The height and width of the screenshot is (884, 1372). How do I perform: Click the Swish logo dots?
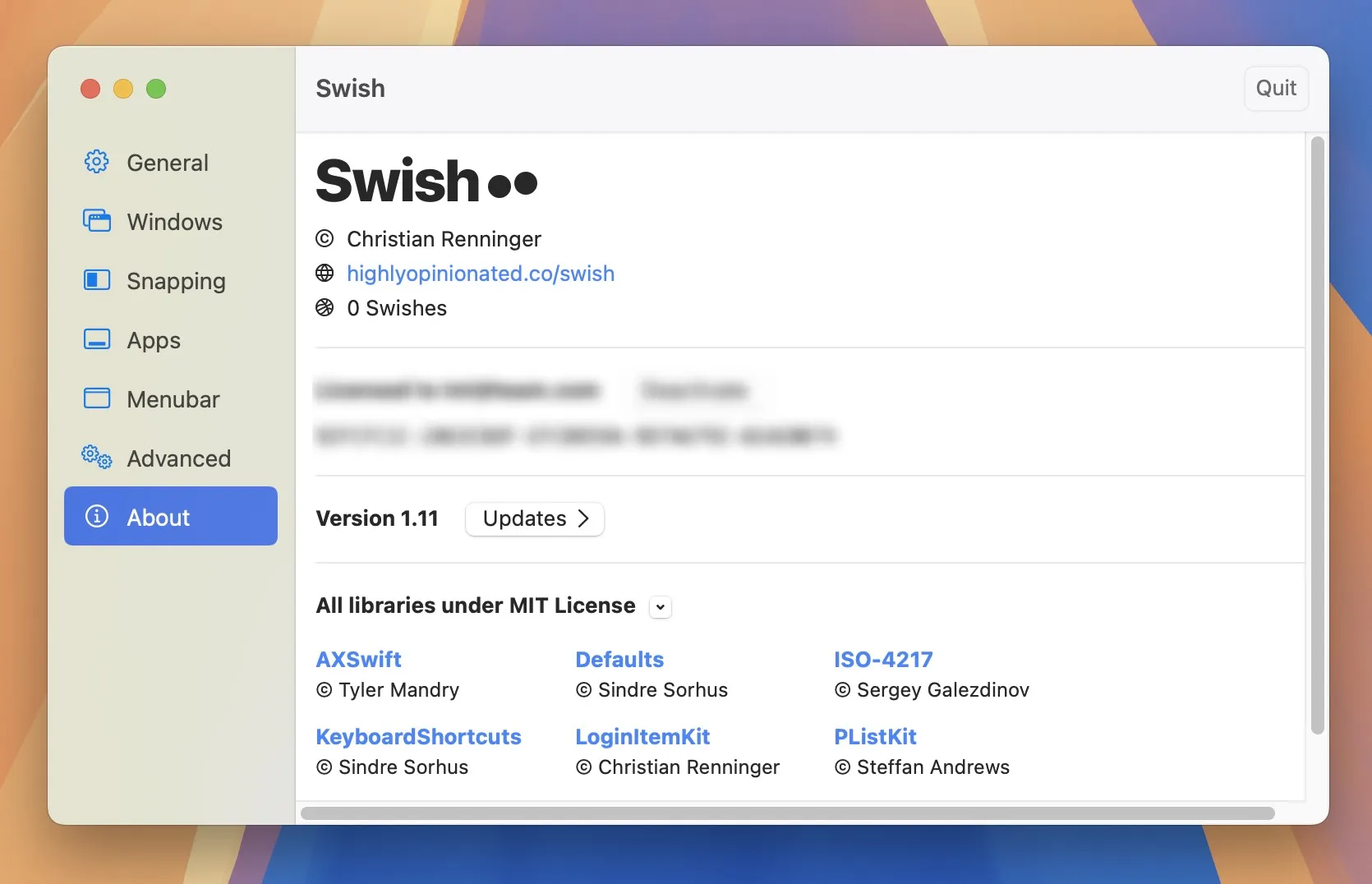pos(513,184)
